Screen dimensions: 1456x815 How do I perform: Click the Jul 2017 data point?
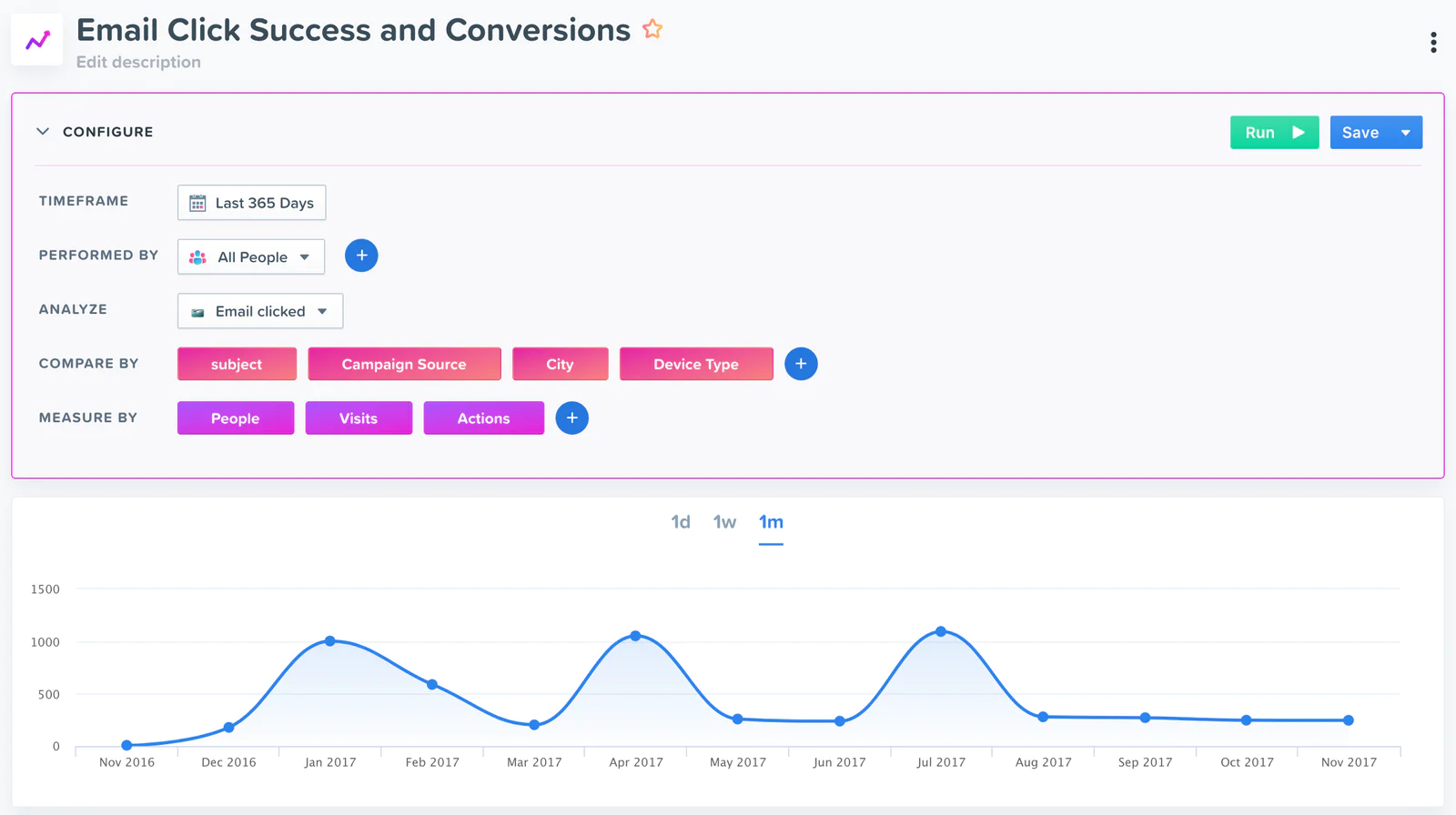click(941, 631)
